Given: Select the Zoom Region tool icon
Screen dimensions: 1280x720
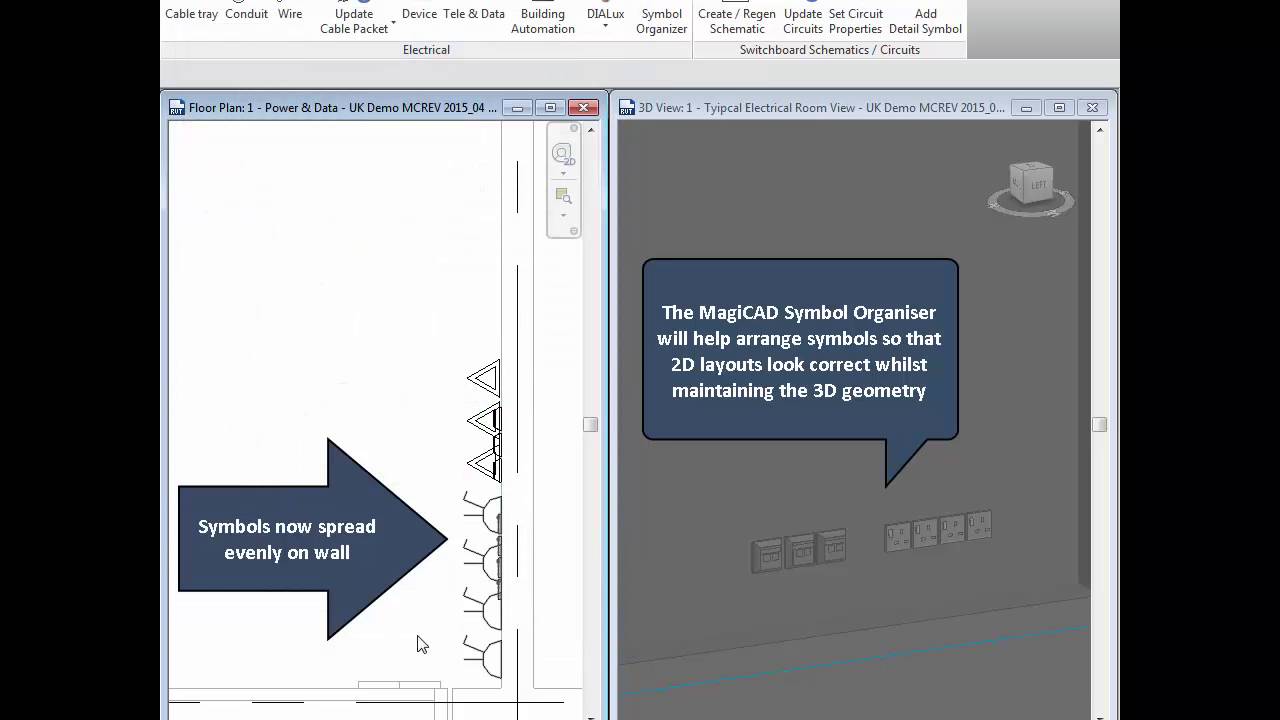Looking at the screenshot, I should [563, 196].
